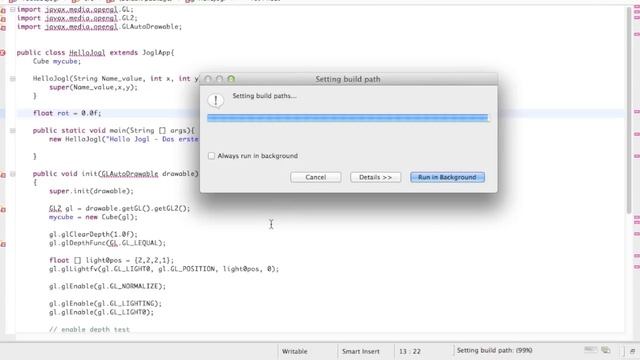Click the rightmost status bar icon
The image size is (640, 360).
[632, 351]
